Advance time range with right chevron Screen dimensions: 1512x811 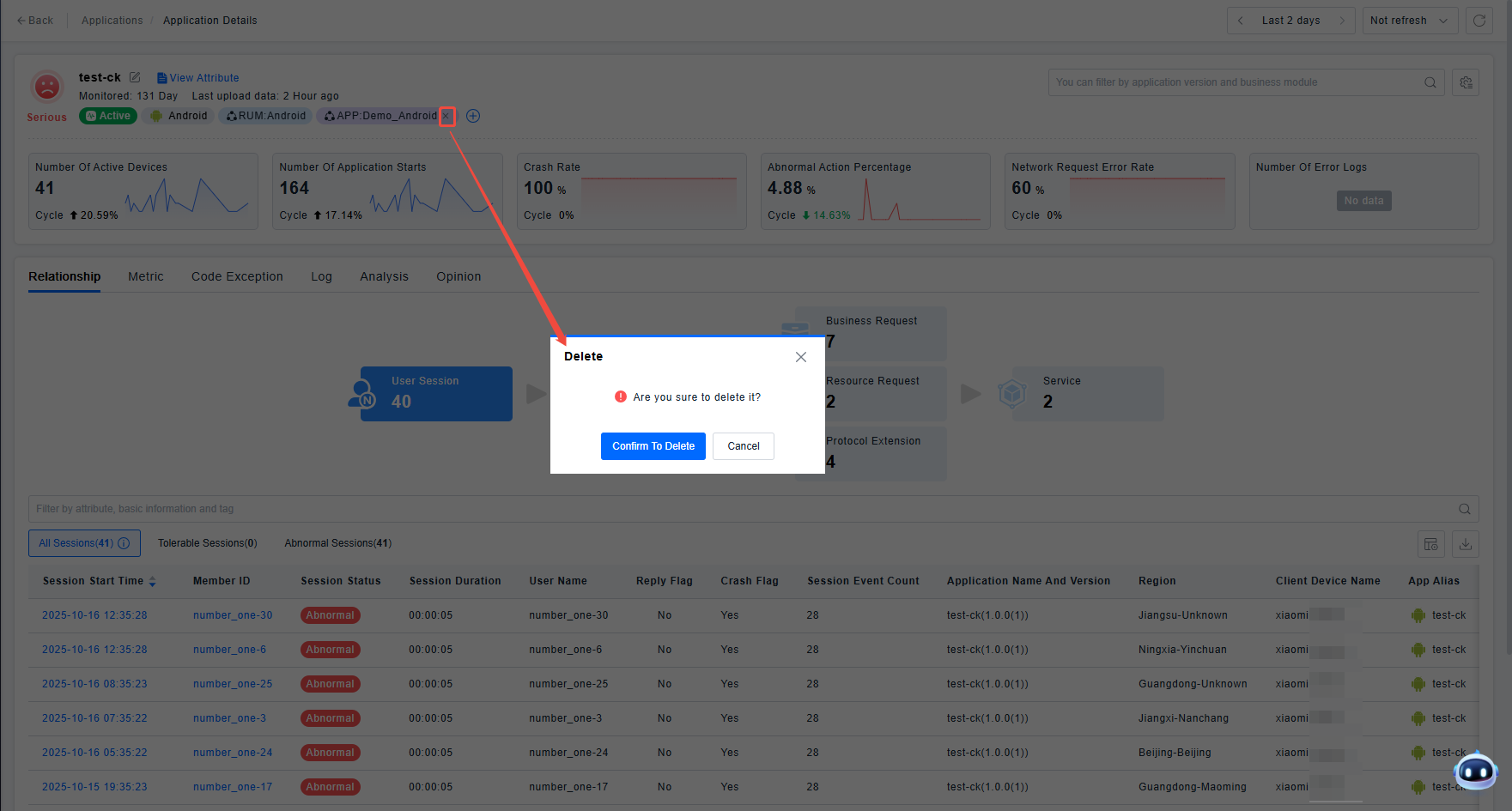tap(1341, 21)
